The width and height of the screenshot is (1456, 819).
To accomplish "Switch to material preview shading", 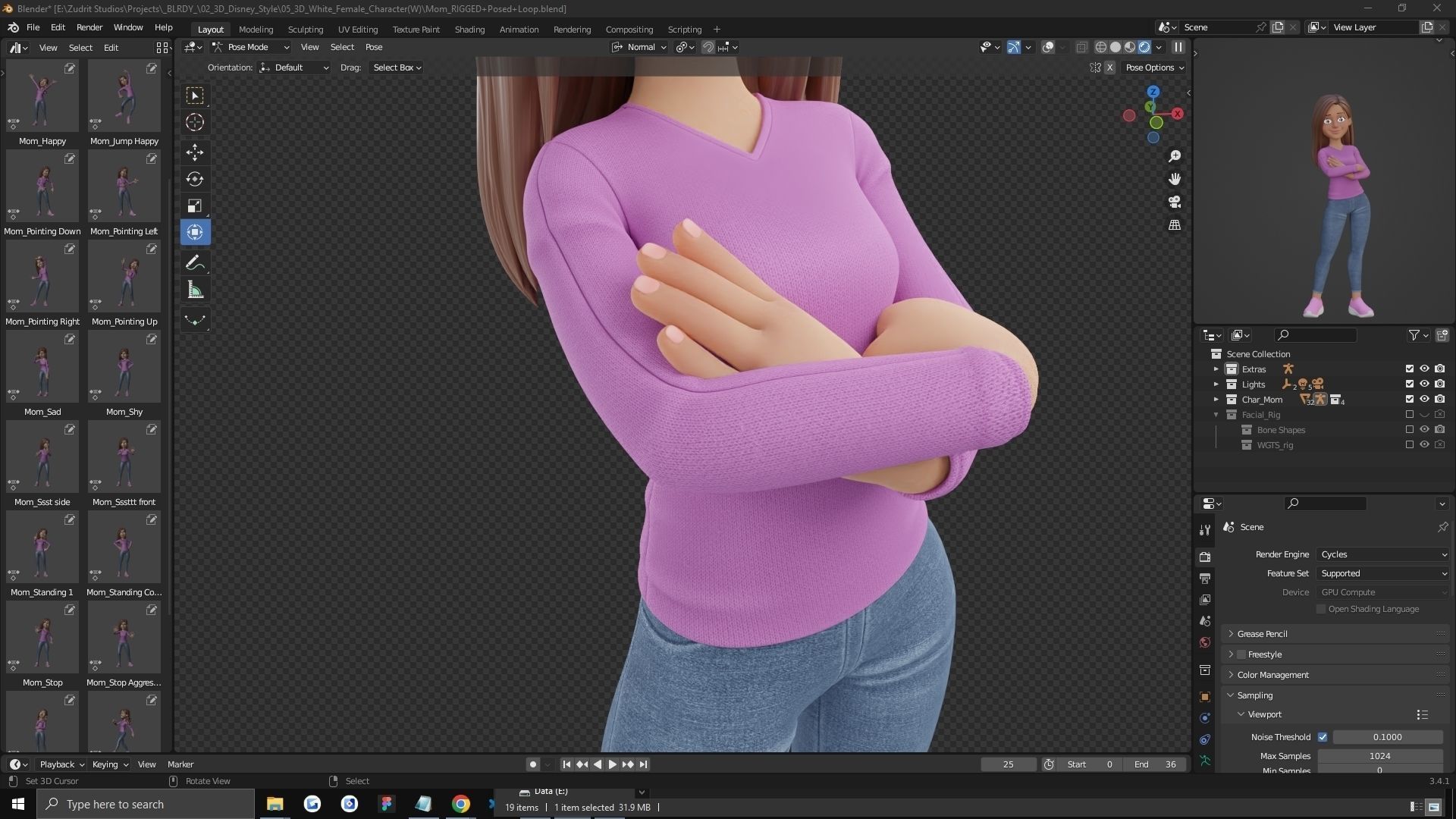I will point(1130,47).
